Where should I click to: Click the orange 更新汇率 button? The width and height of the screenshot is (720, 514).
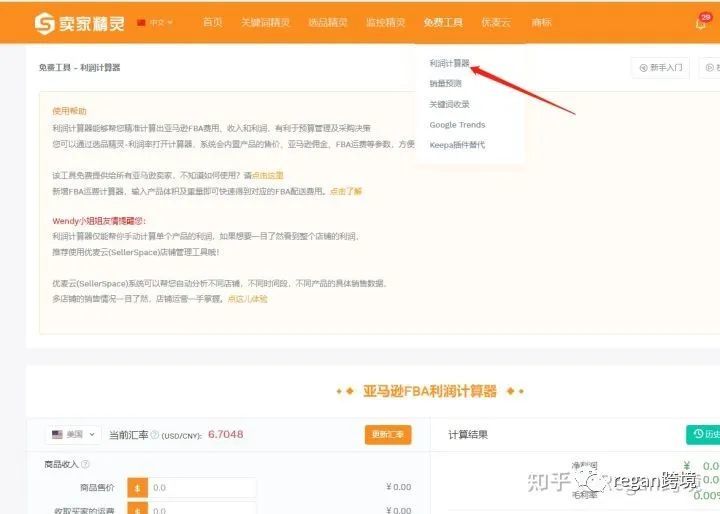click(388, 435)
